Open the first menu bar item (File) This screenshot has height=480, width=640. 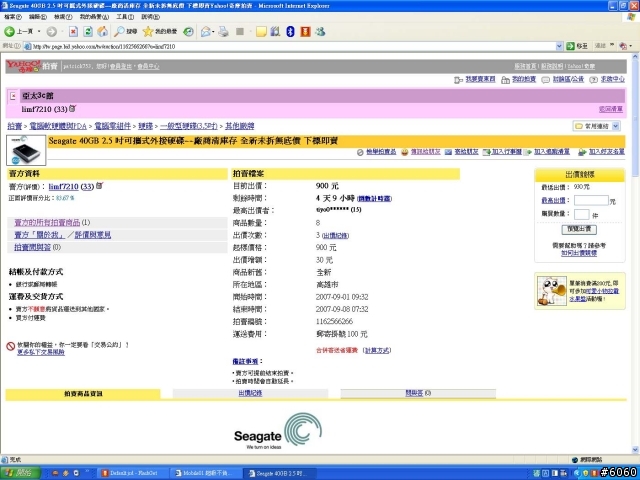pyautogui.click(x=13, y=17)
